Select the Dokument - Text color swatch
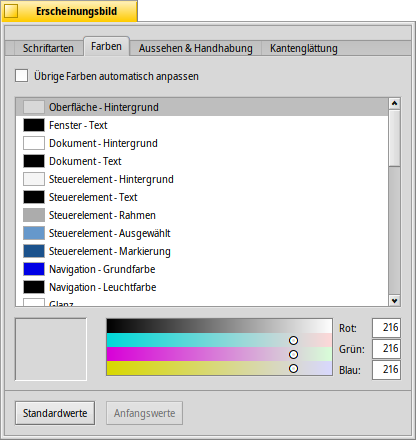 [x=34, y=161]
